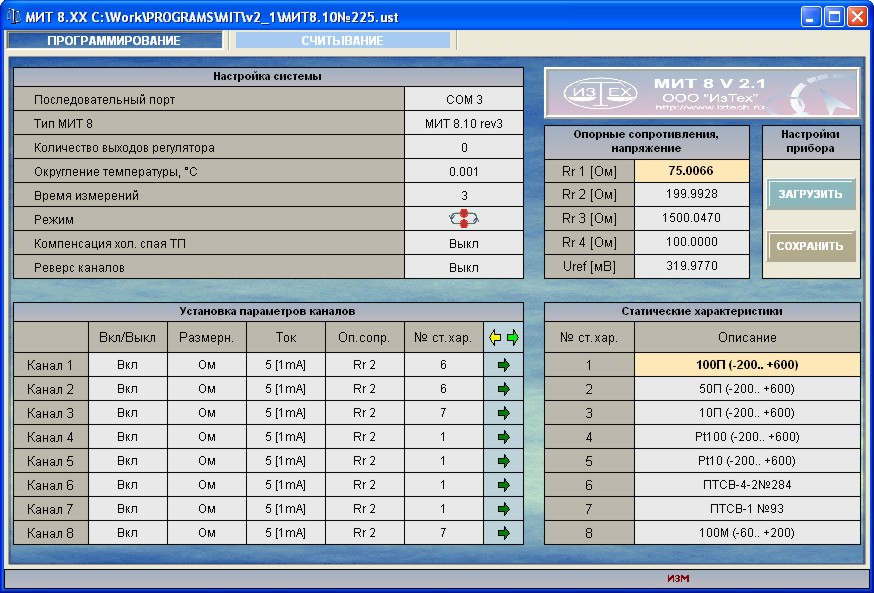Toggle Вкл/Выкл for Канал 2
This screenshot has width=874, height=593.
[x=127, y=389]
